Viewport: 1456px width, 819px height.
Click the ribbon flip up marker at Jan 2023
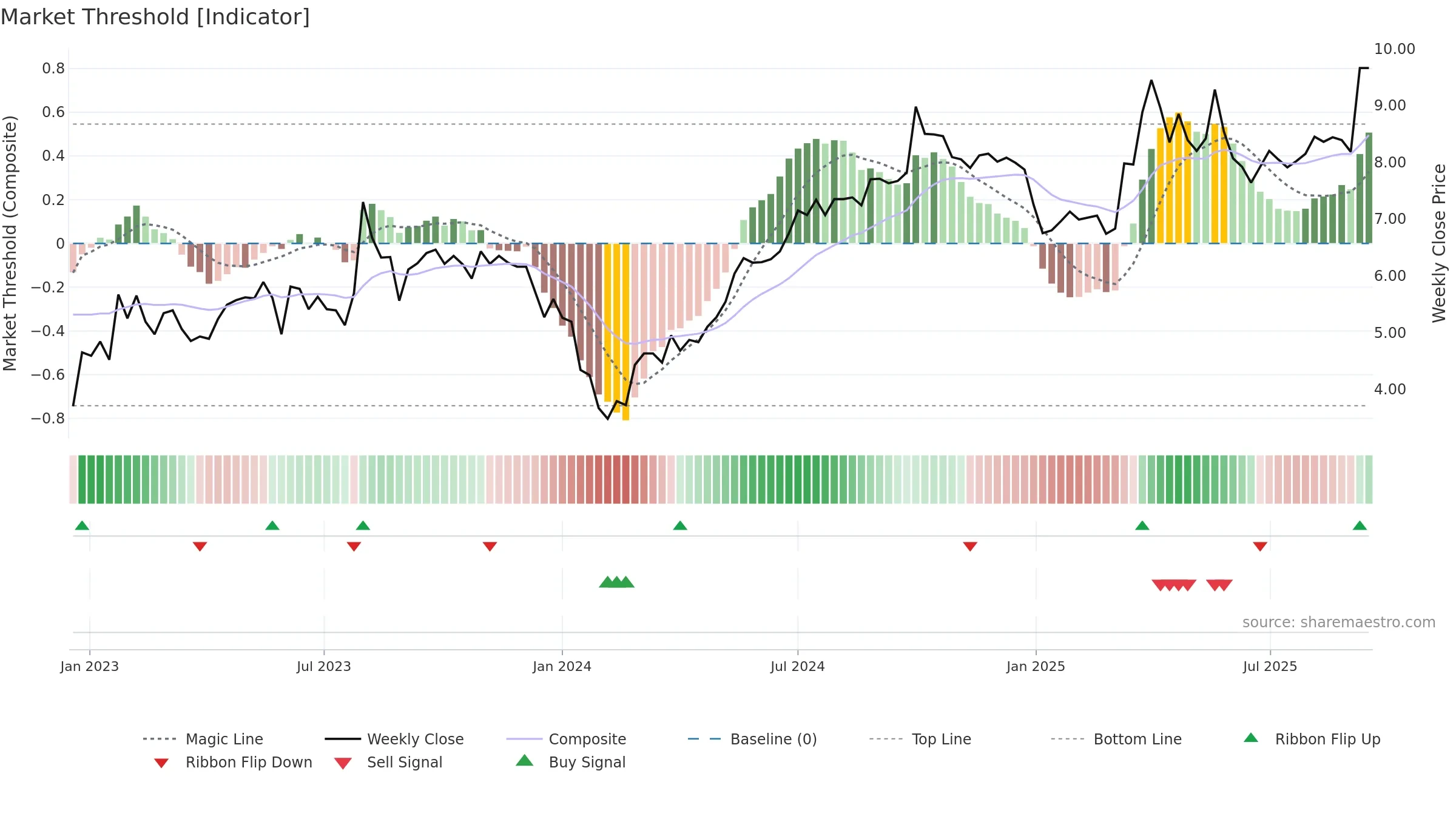(82, 525)
